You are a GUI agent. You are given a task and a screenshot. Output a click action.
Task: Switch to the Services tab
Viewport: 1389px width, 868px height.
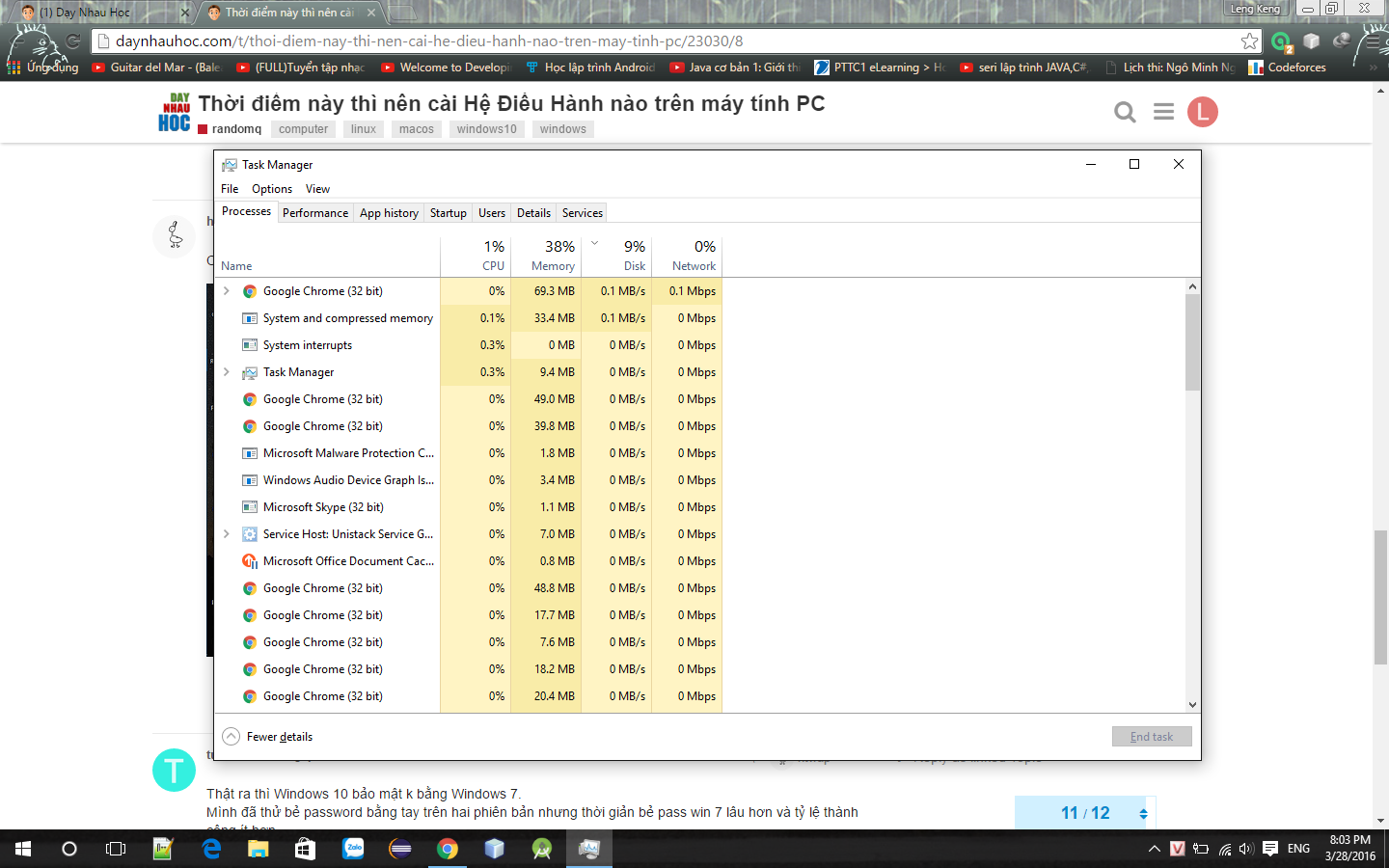coord(583,213)
